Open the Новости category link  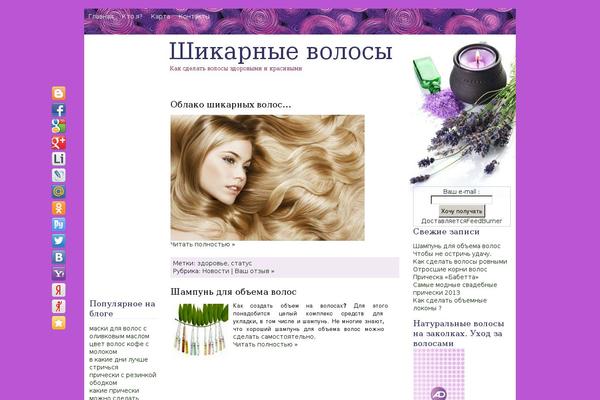pos(215,271)
